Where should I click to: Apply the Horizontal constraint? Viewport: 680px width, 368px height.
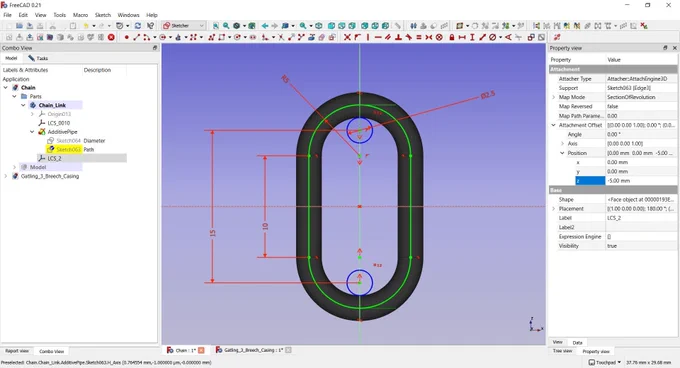click(x=378, y=37)
